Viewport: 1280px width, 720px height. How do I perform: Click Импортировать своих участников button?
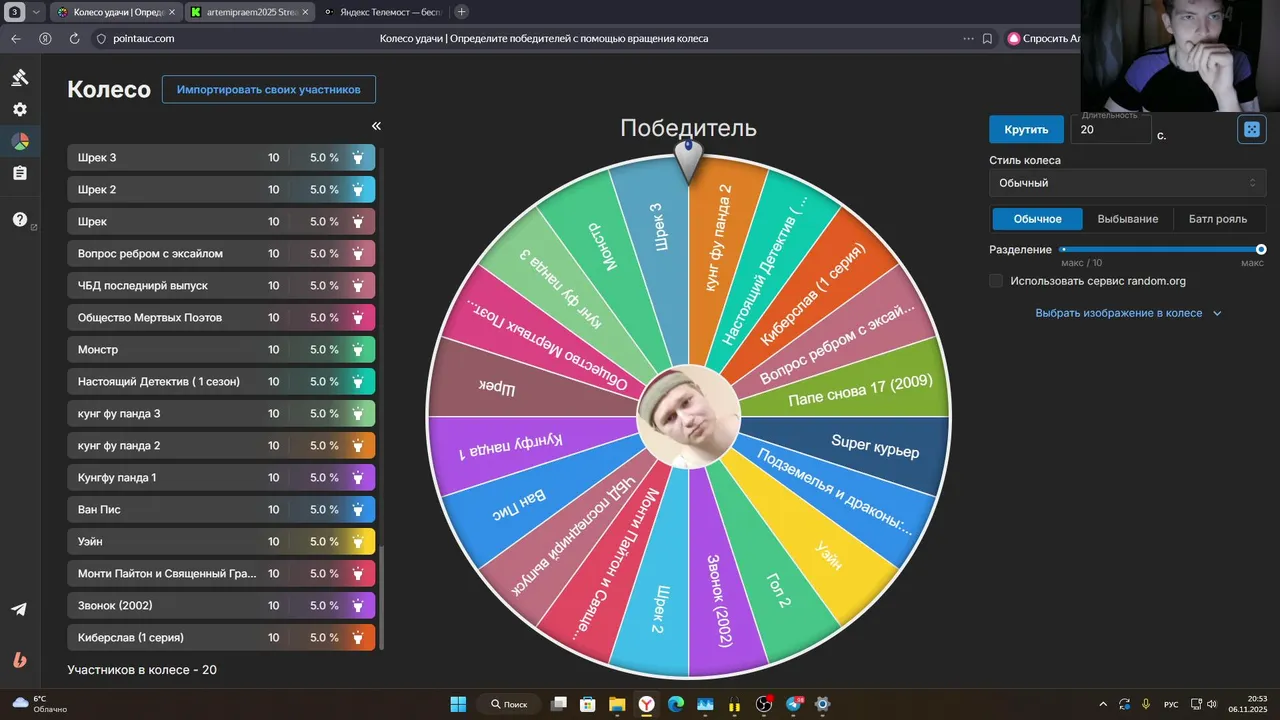tap(269, 89)
